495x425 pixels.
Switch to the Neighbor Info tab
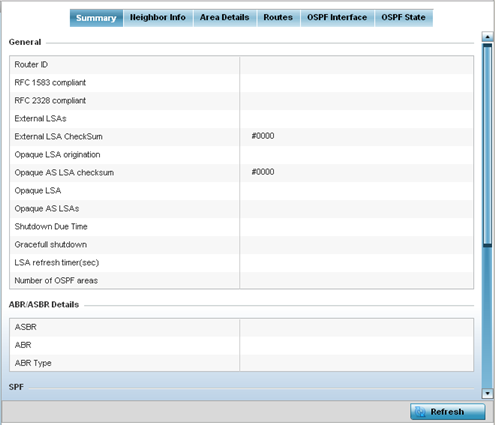click(158, 17)
